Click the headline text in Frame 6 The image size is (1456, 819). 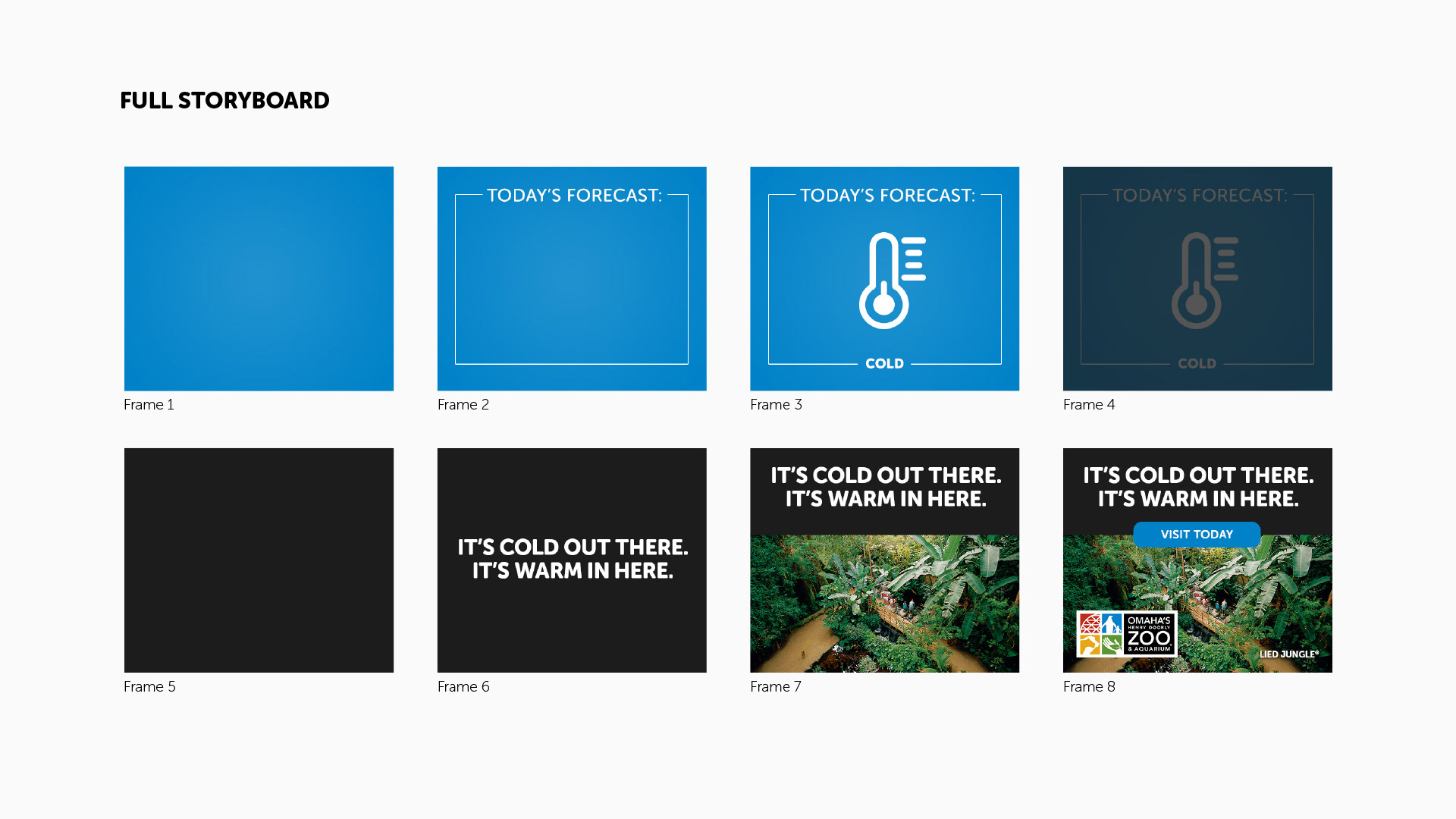(x=573, y=559)
